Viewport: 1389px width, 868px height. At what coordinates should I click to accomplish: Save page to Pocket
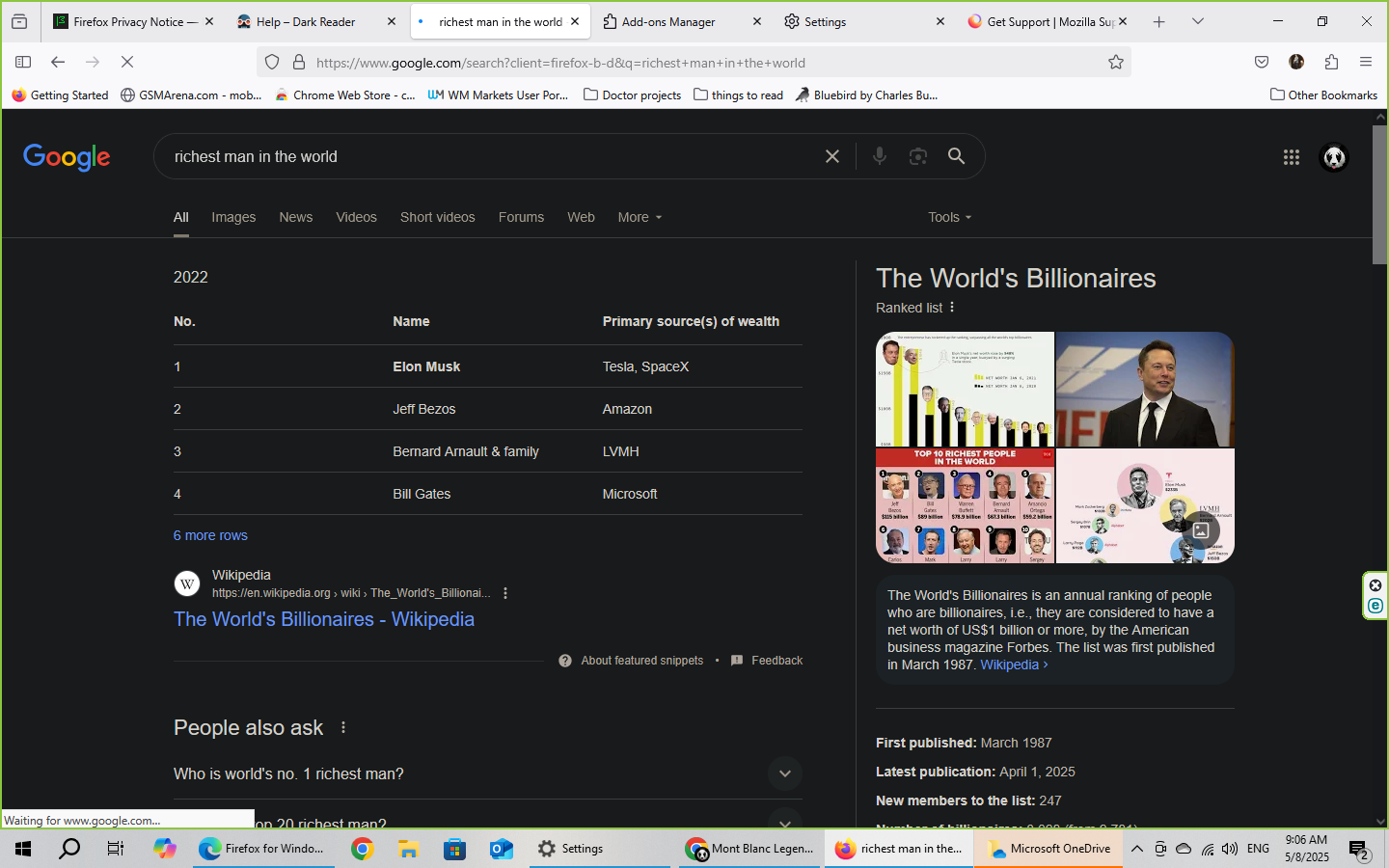[1262, 62]
